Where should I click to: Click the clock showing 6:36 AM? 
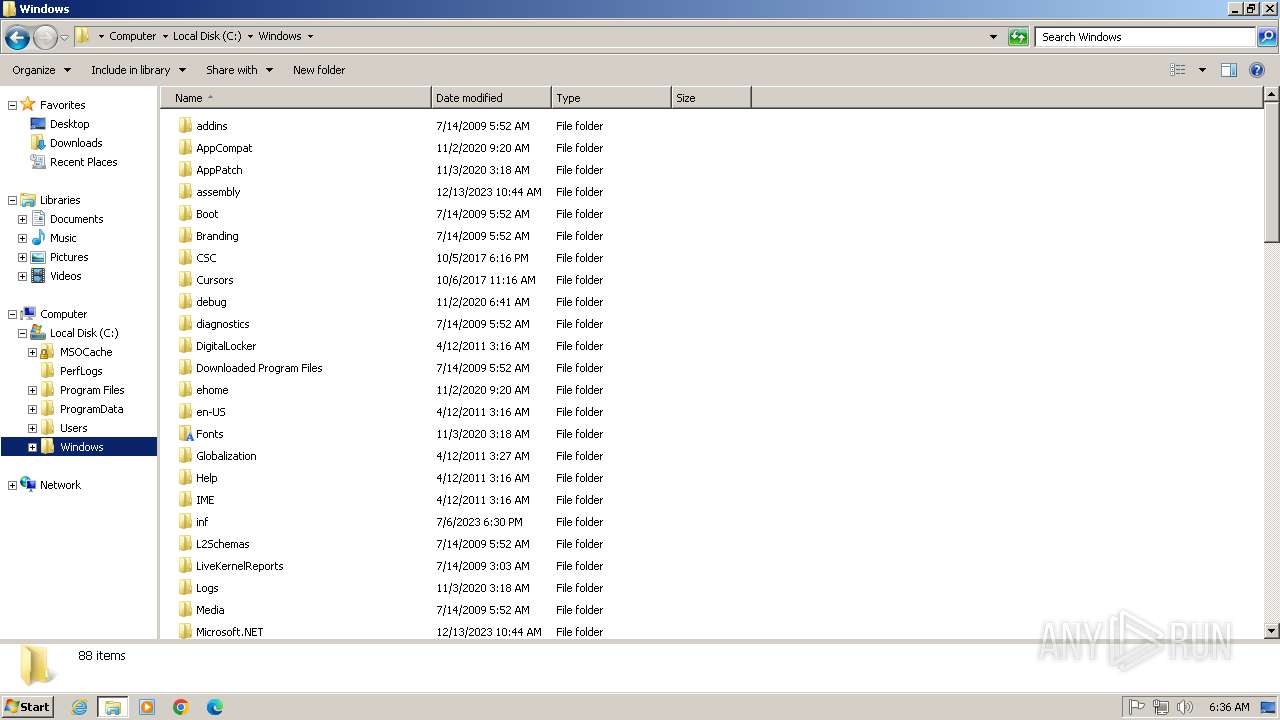(x=1229, y=707)
